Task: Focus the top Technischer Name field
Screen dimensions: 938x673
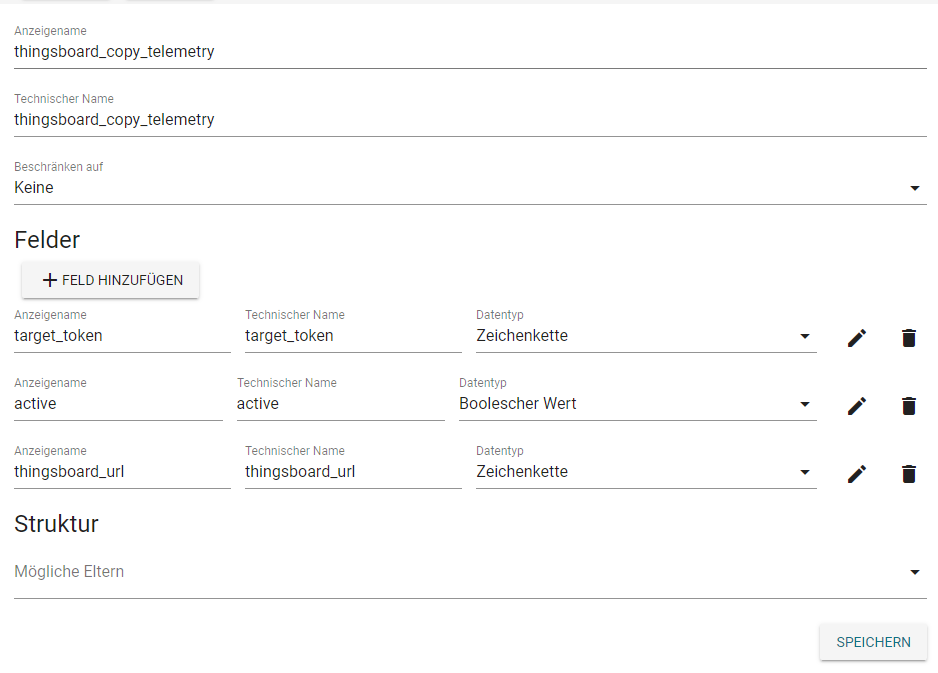Action: point(470,120)
